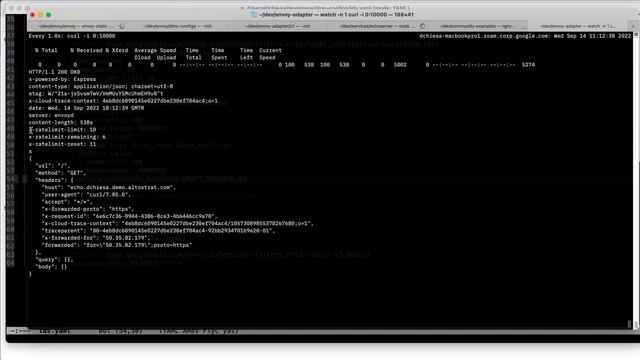640x360 pixels.
Task: Click the response header 'x-cloud-trace-context' line
Action: click(x=123, y=101)
